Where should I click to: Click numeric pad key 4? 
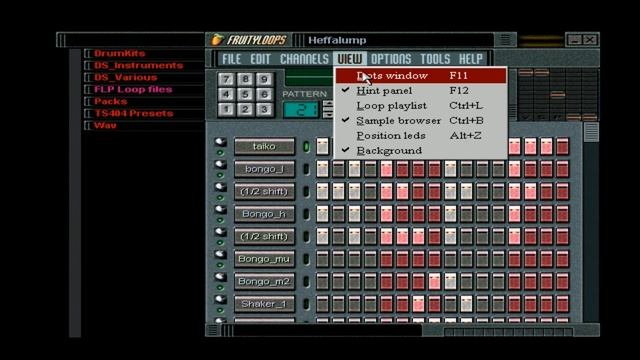tap(226, 94)
